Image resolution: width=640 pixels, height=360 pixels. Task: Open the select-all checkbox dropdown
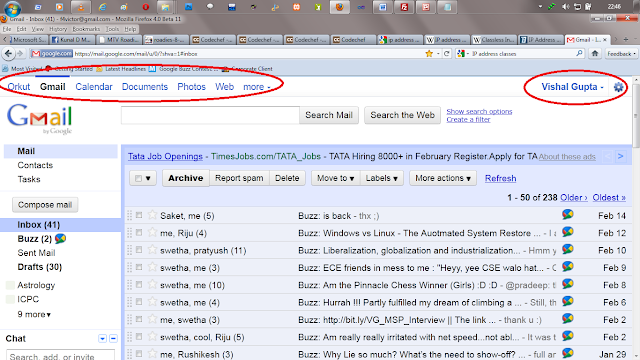point(143,178)
